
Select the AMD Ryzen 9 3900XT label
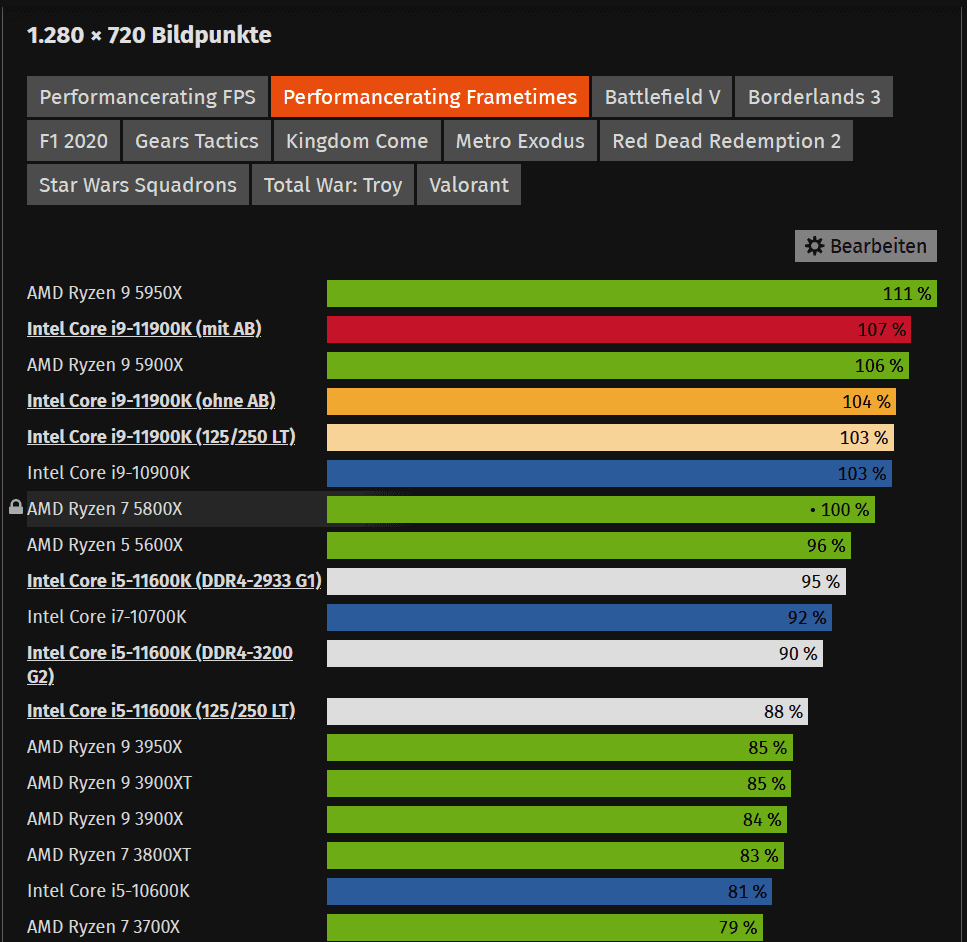(110, 783)
